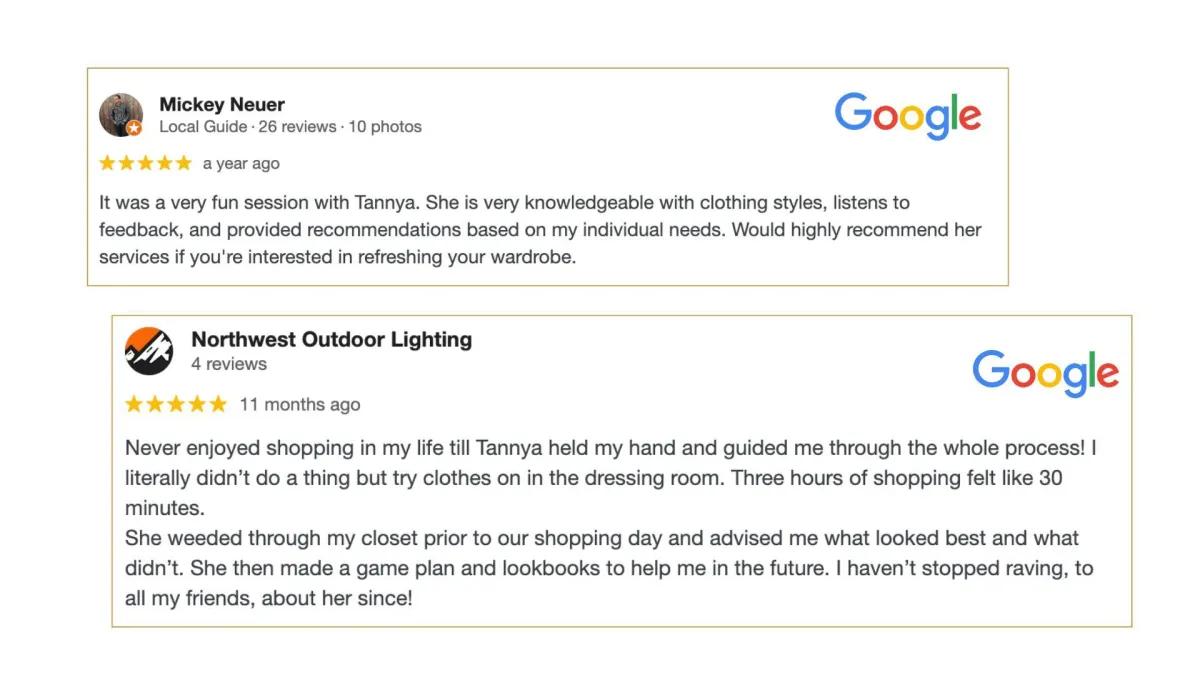Click the Google logo in Northwest Outdoor Lighting's review
The image size is (1200, 675).
pos(1045,373)
